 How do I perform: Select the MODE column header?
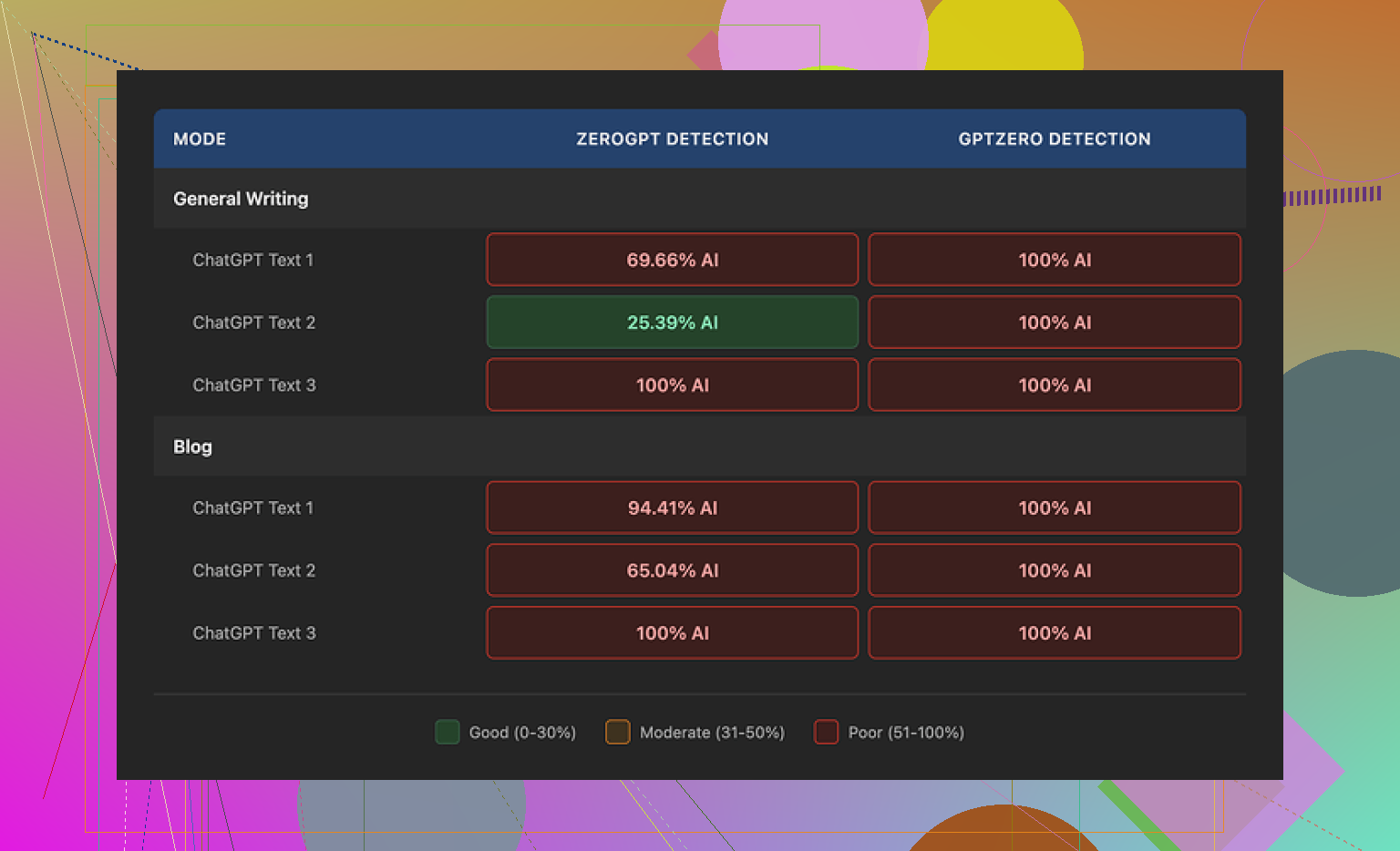200,139
